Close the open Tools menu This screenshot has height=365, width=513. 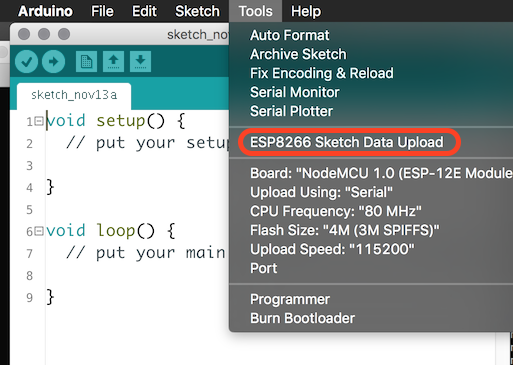[x=255, y=11]
